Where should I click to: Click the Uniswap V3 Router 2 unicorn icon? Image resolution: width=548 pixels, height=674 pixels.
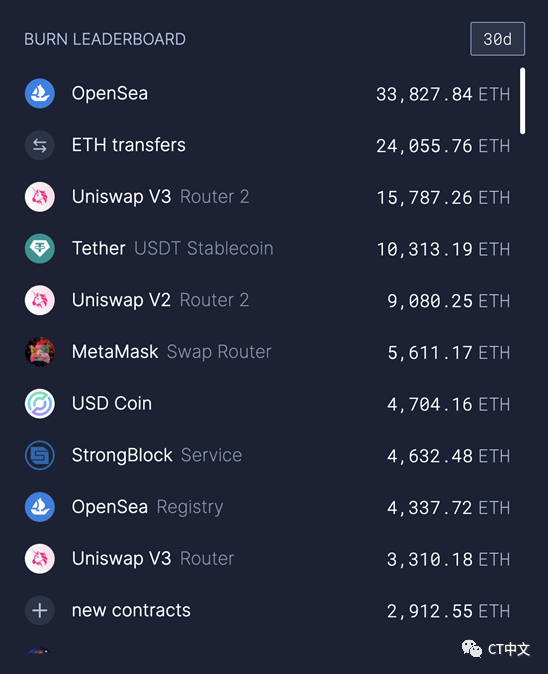tap(40, 197)
